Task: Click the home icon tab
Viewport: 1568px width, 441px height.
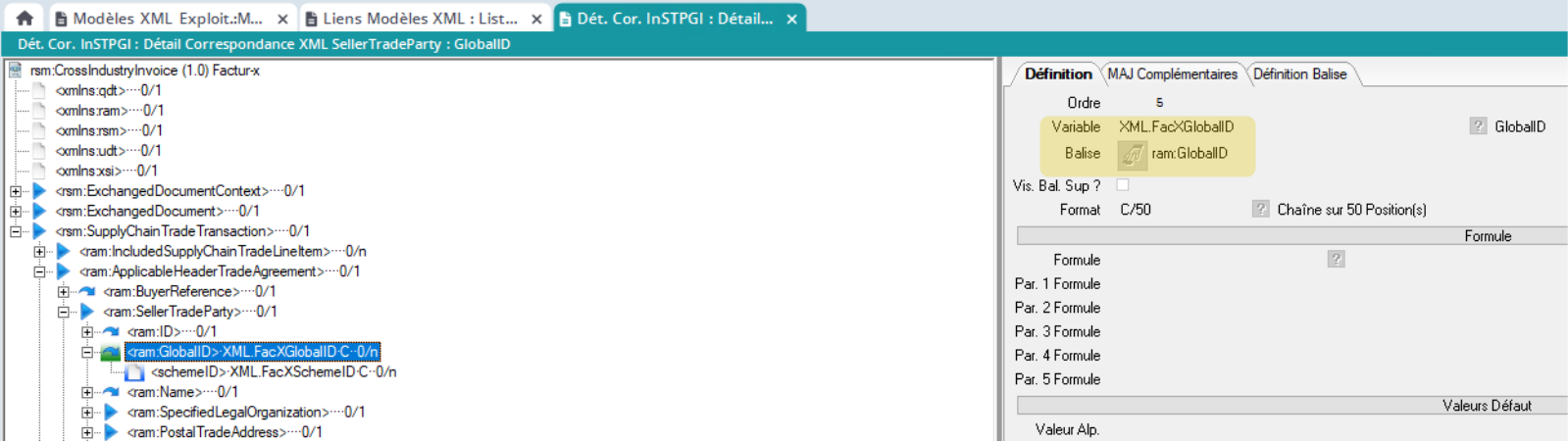Action: [25, 18]
